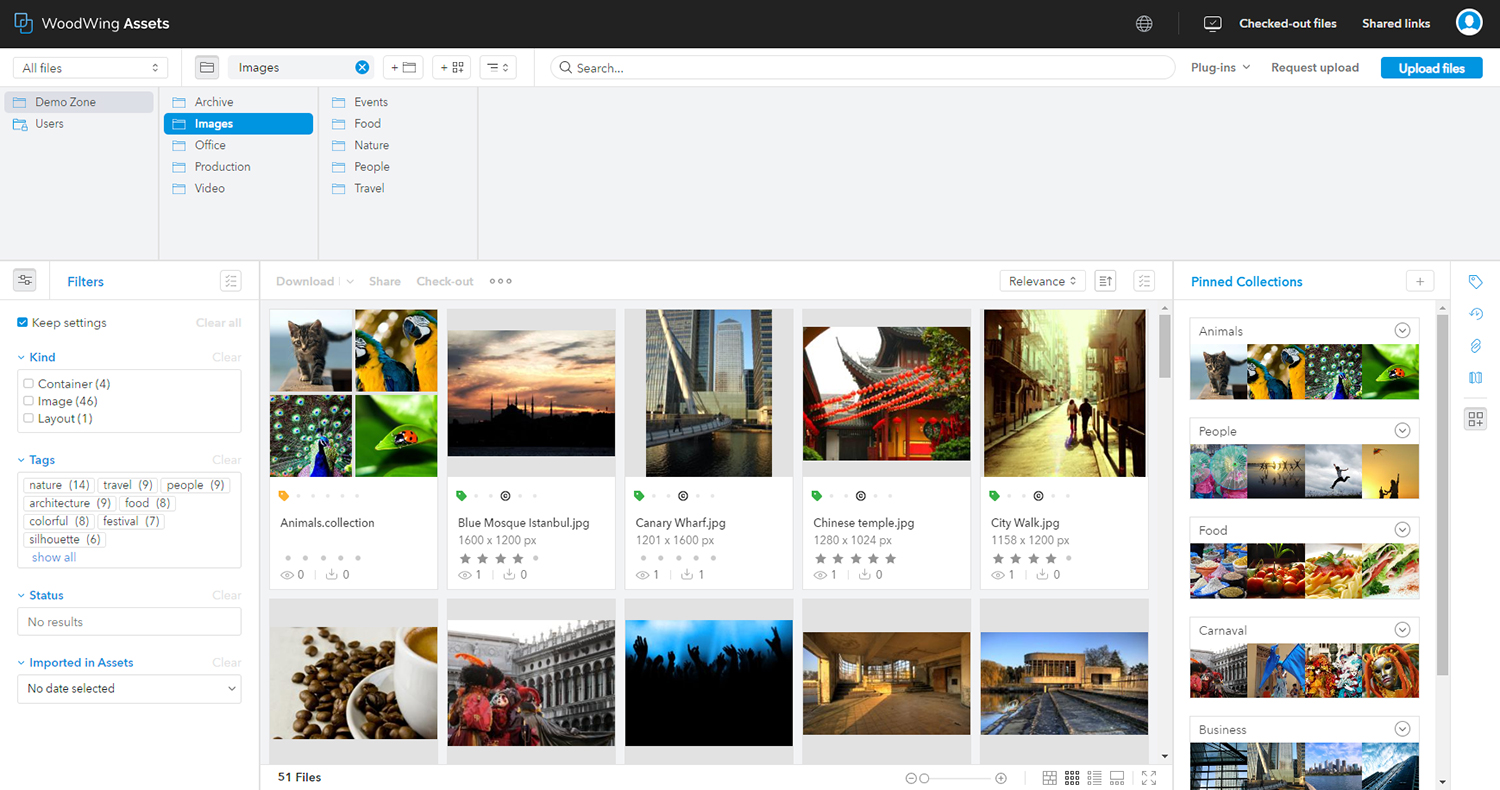Viewport: 1500px width, 790px height.
Task: Expand the Carnaval collection menu
Action: [x=1402, y=630]
